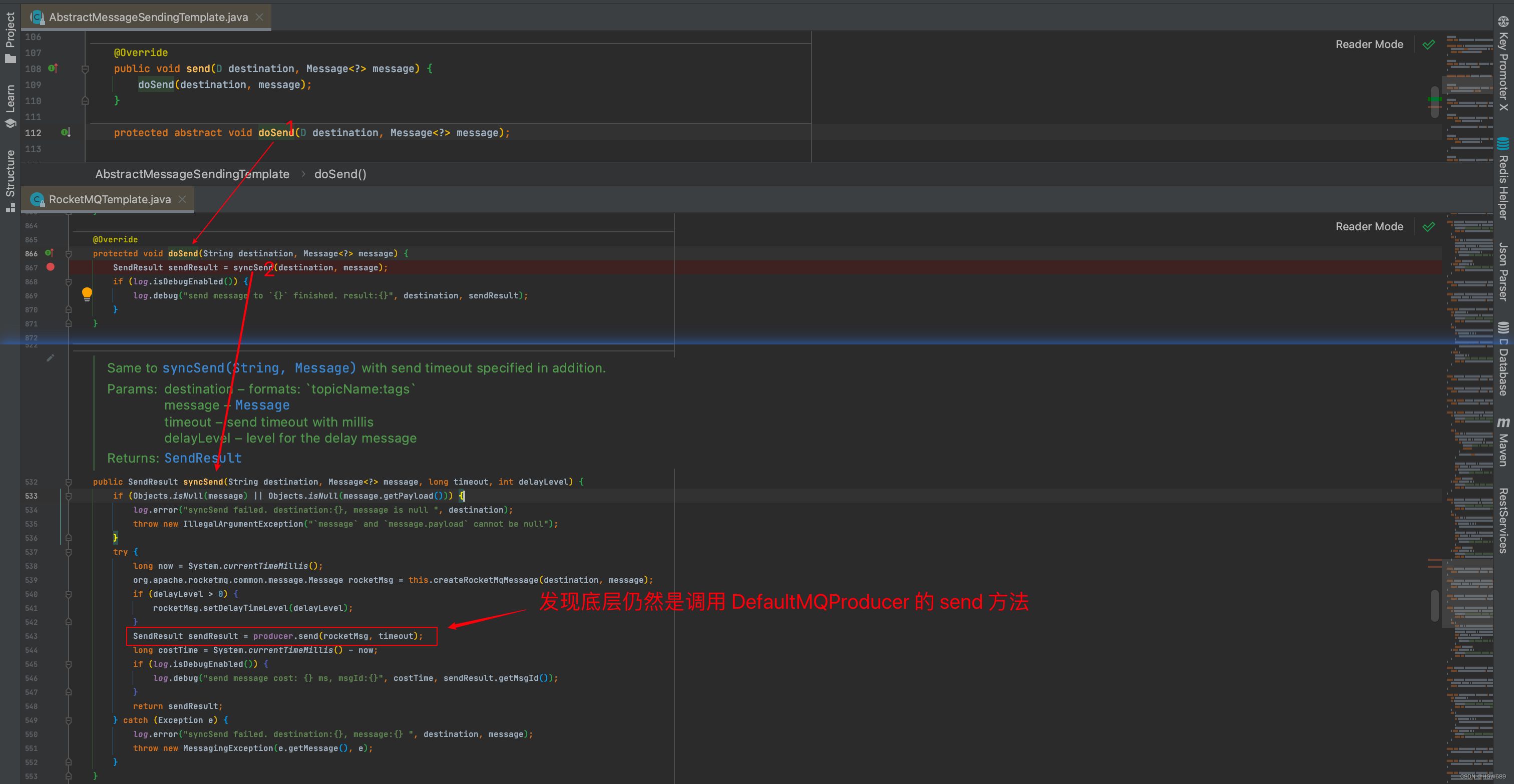The width and height of the screenshot is (1514, 784).
Task: Select the RocketMQTemplate.java tab
Action: (x=108, y=200)
